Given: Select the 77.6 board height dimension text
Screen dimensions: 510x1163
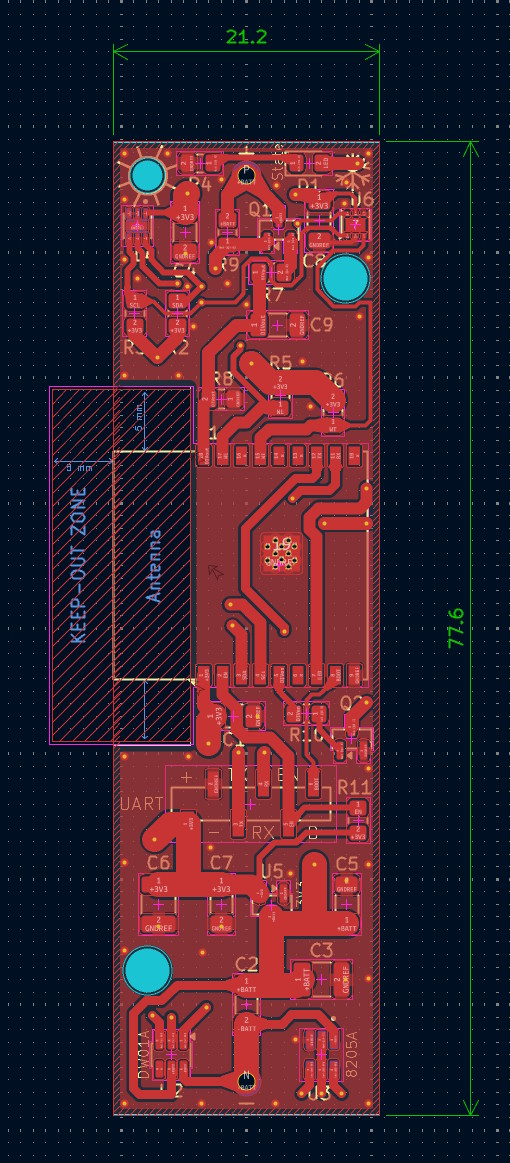Looking at the screenshot, I should tap(456, 627).
